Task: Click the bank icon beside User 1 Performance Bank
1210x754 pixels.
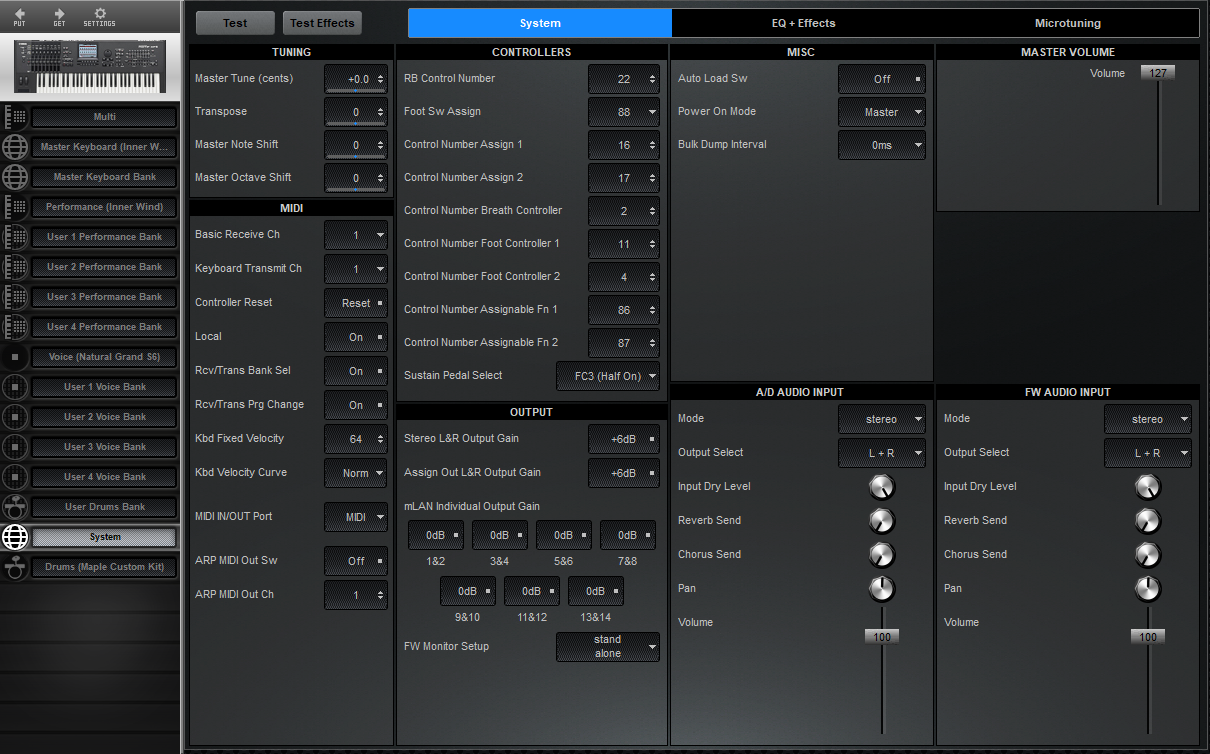Action: click(x=14, y=237)
